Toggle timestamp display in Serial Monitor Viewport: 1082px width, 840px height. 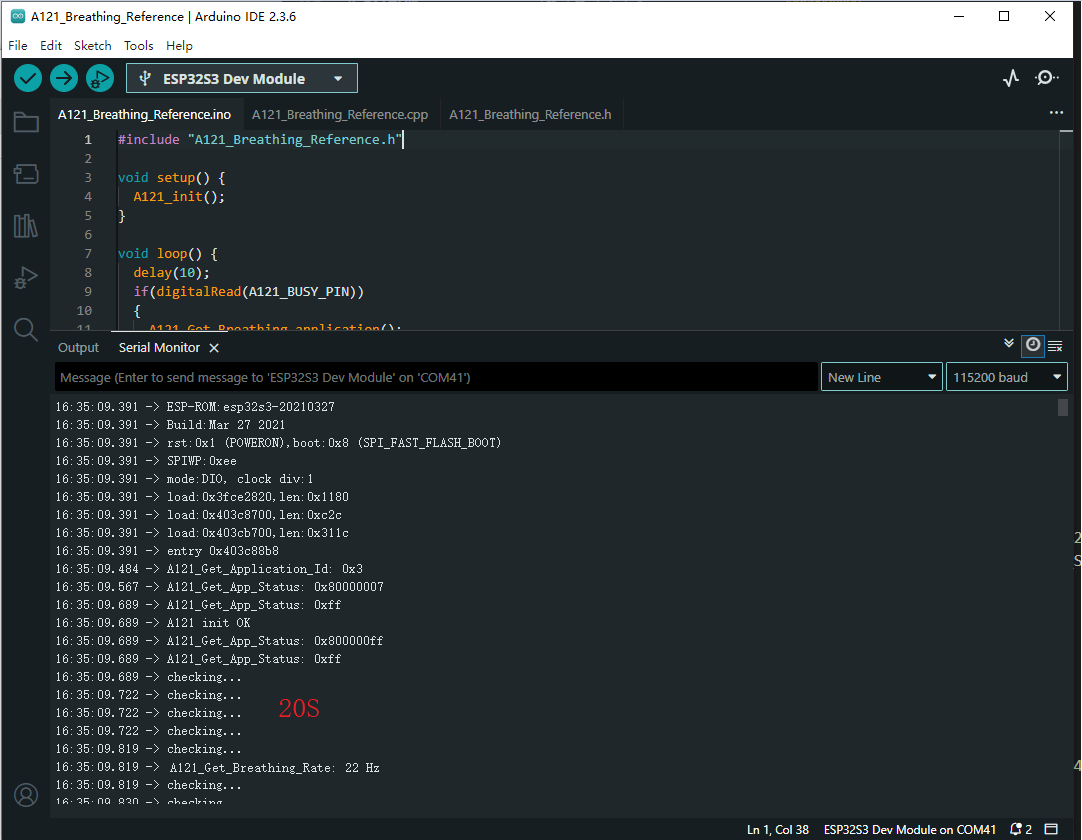1033,345
